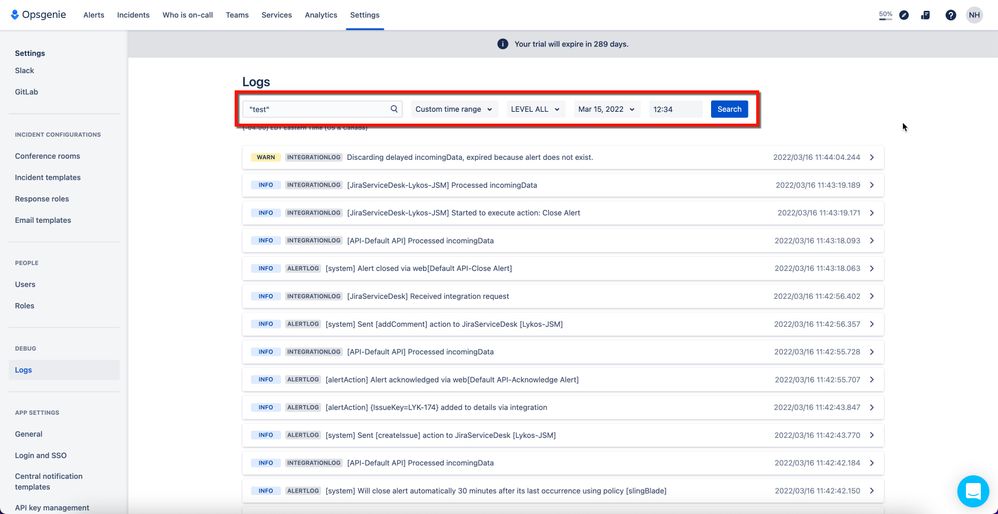The height and width of the screenshot is (514, 998).
Task: Open the Teams tab
Action: tap(237, 15)
